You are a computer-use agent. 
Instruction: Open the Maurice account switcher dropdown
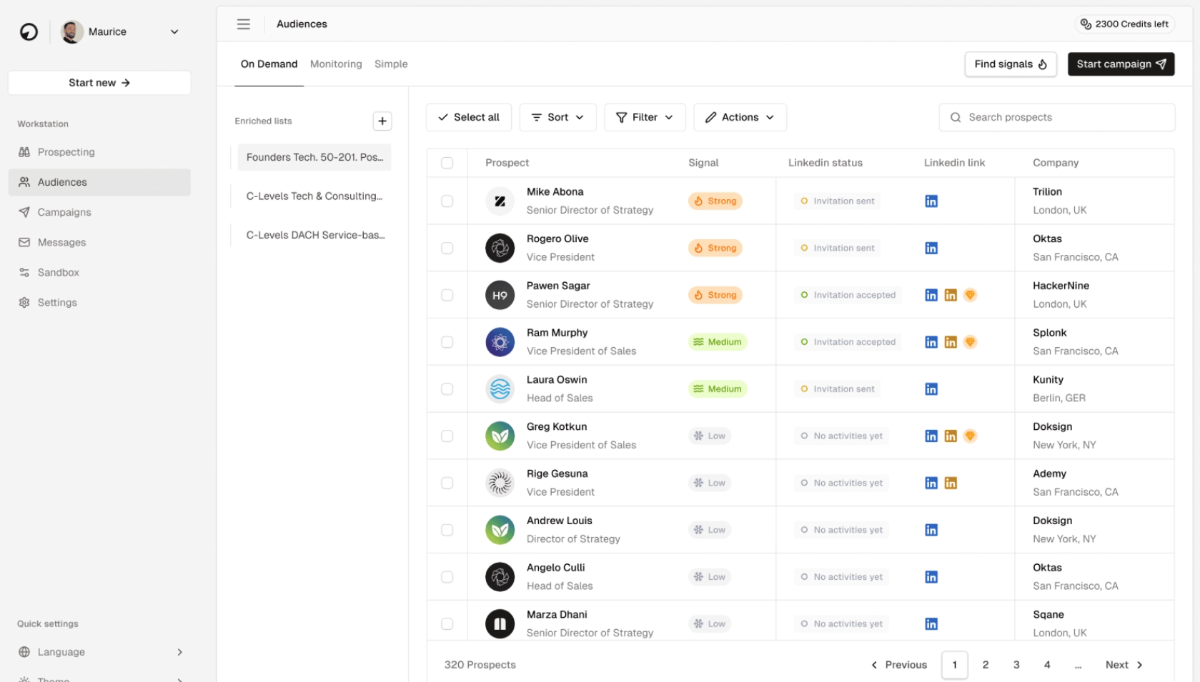click(120, 31)
